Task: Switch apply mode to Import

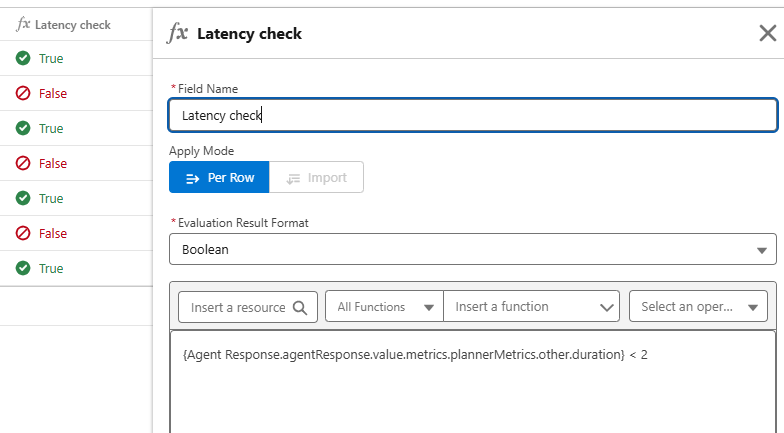Action: click(316, 178)
